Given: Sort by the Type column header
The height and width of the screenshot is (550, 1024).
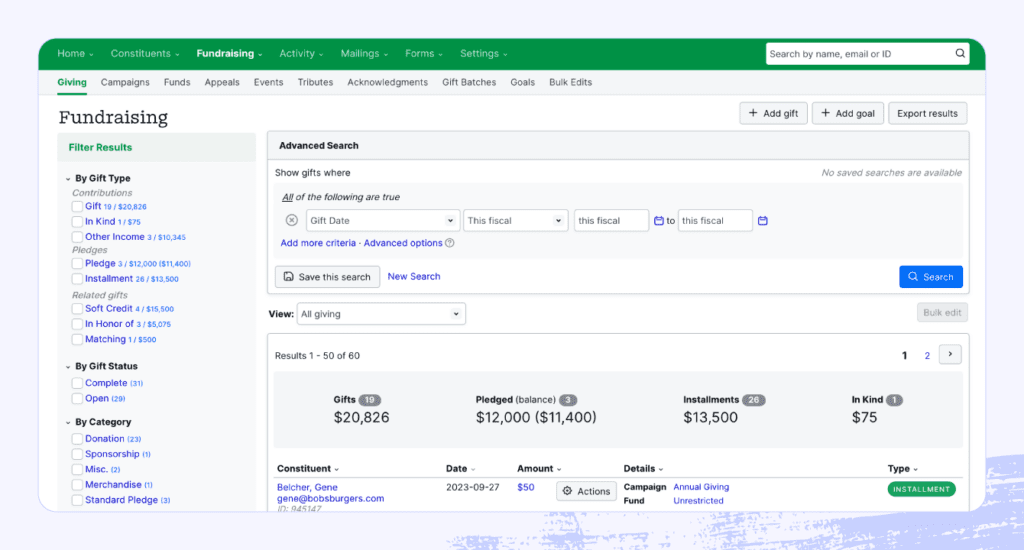Looking at the screenshot, I should tap(902, 468).
